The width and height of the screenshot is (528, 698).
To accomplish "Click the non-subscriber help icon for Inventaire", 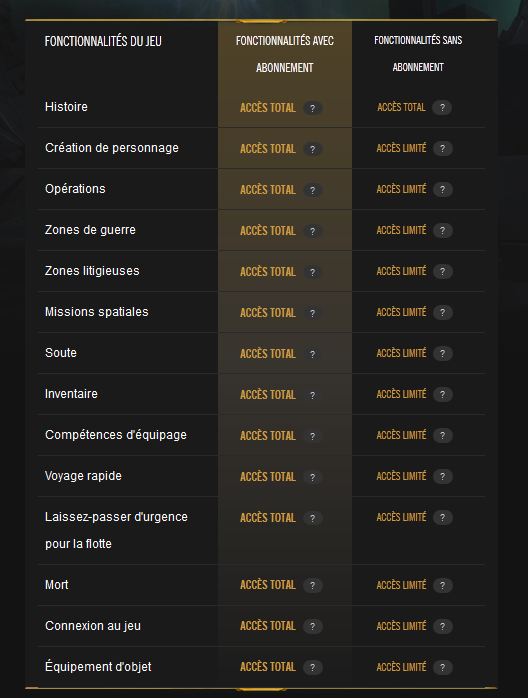I will pos(443,394).
